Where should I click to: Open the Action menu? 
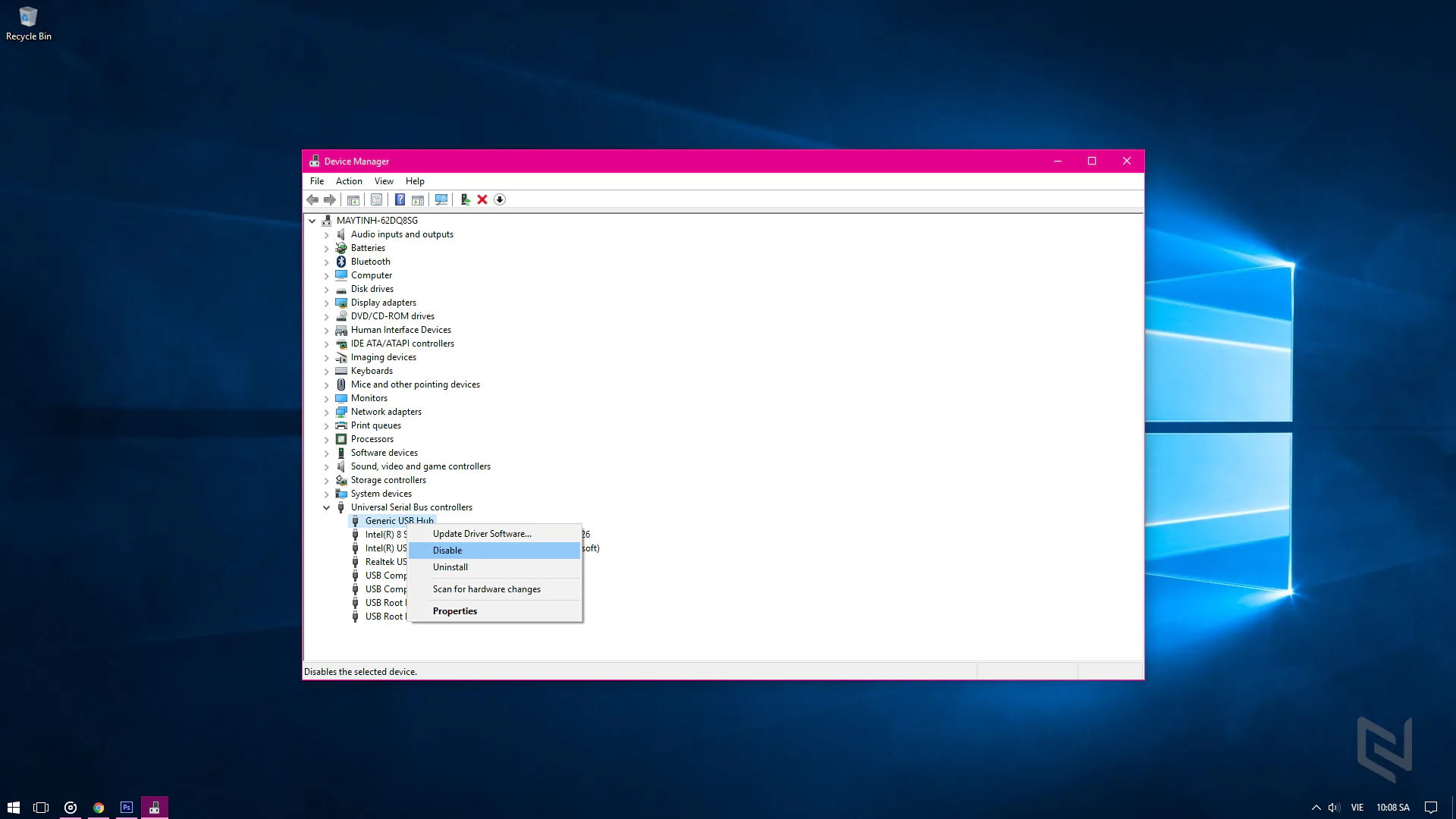click(349, 181)
